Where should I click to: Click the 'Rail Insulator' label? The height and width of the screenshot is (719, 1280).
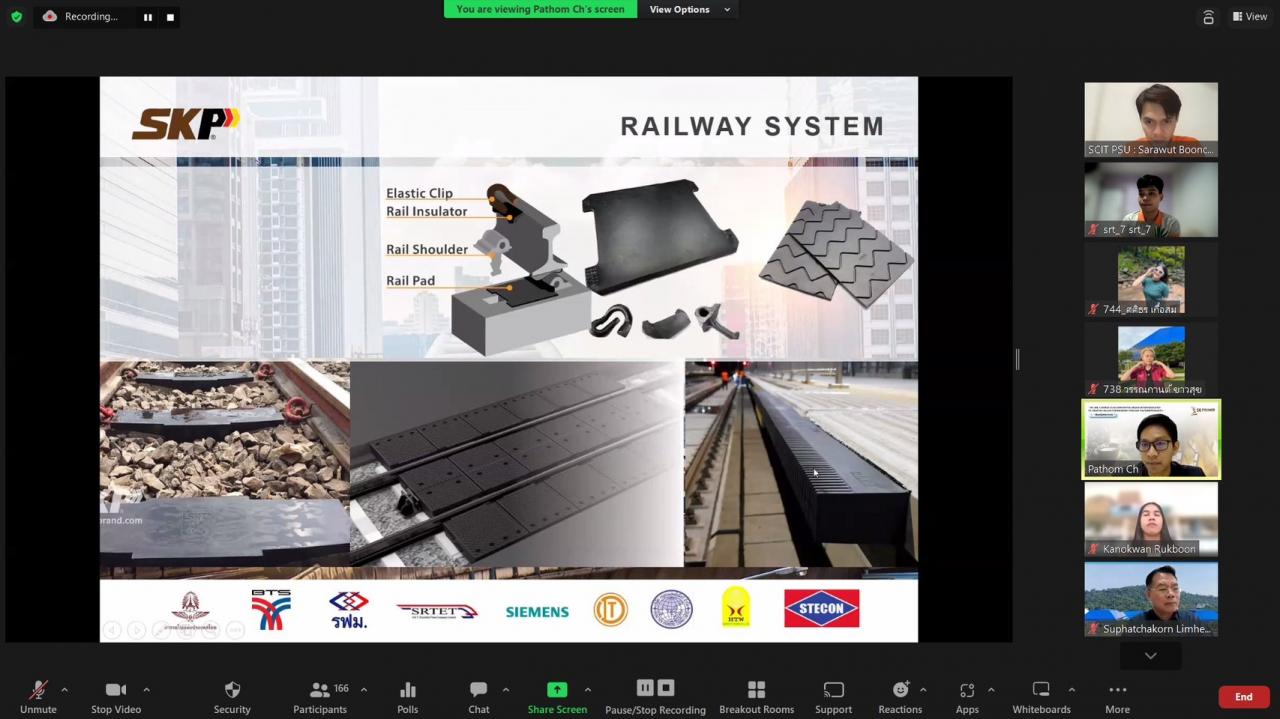(426, 211)
